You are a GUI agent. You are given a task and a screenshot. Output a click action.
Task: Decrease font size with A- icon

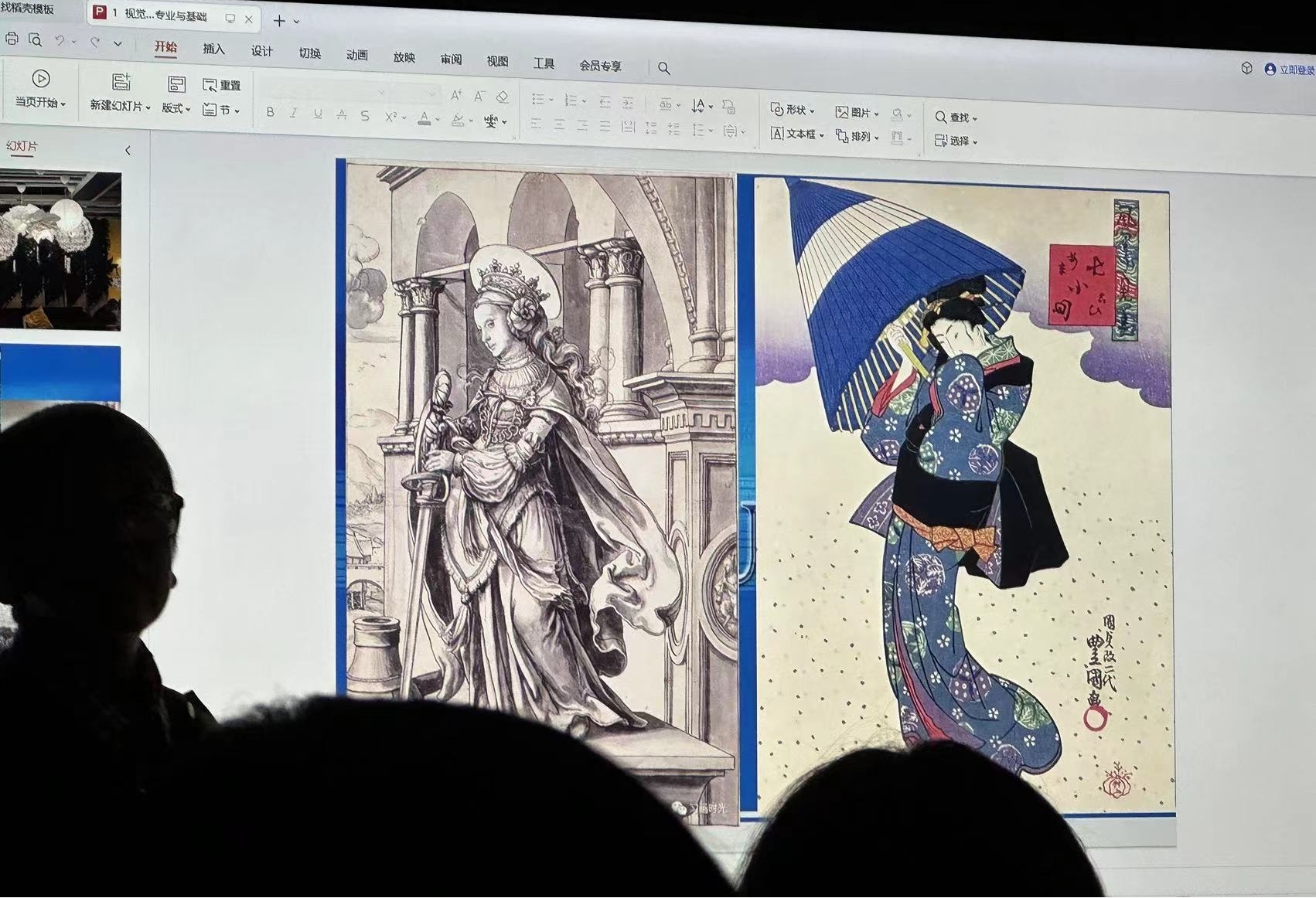479,96
